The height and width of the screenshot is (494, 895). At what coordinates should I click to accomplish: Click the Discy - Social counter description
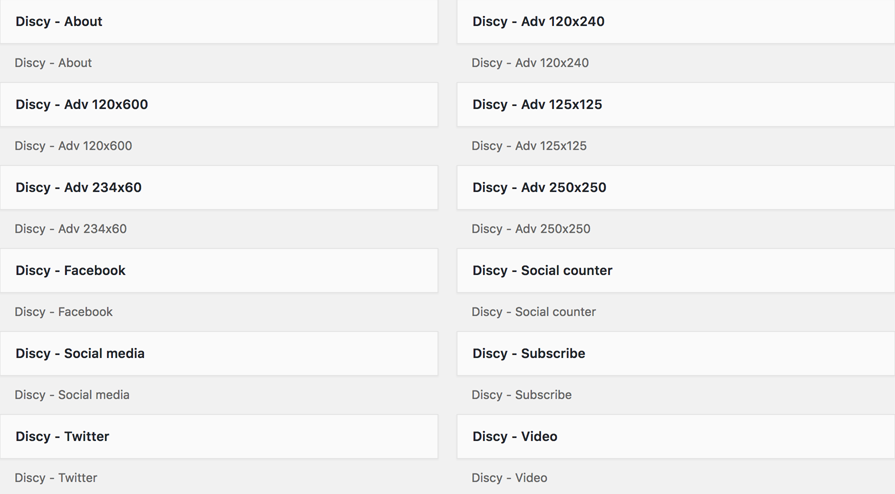(x=534, y=312)
